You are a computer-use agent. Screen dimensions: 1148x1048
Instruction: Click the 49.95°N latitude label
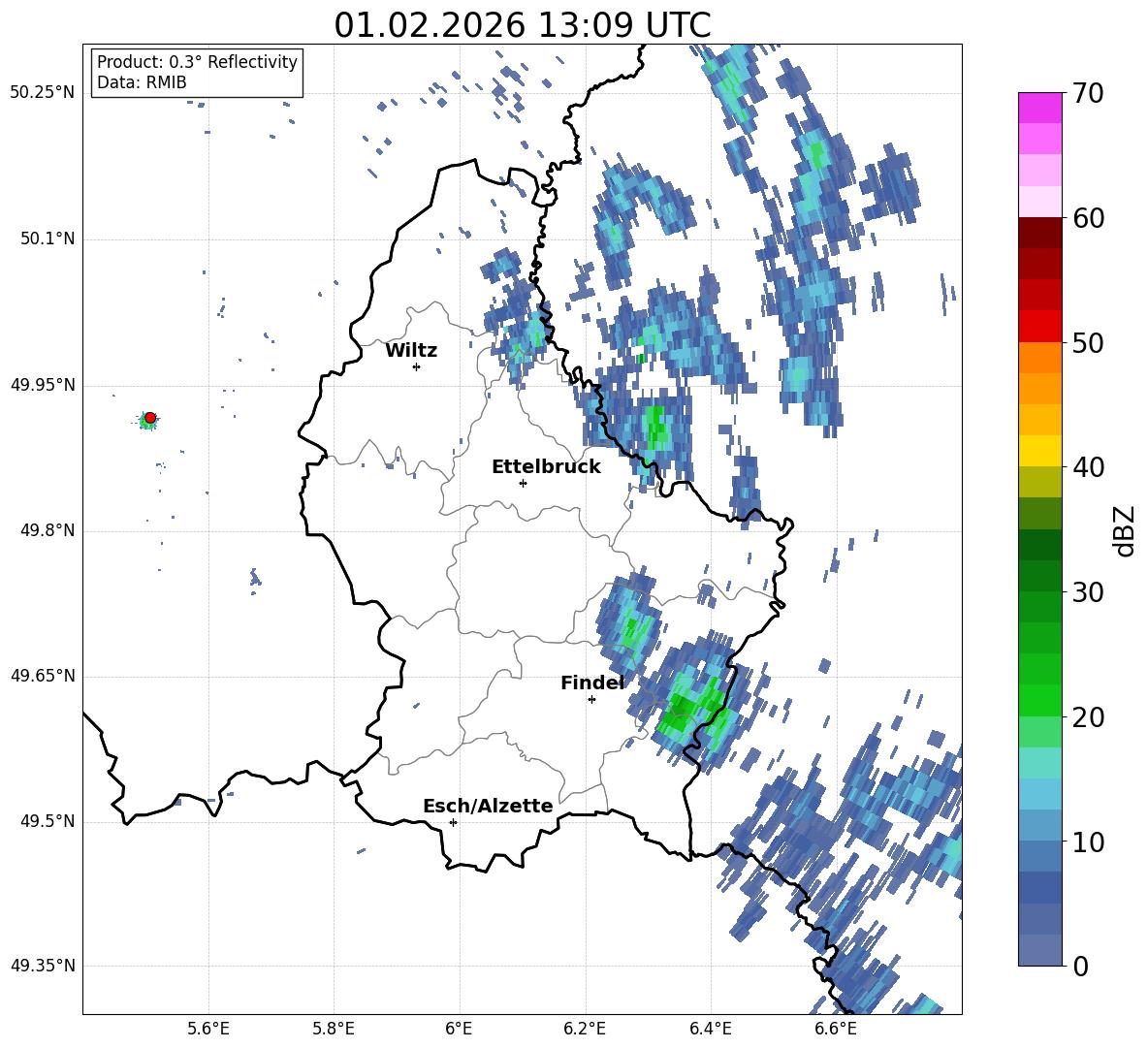(43, 385)
